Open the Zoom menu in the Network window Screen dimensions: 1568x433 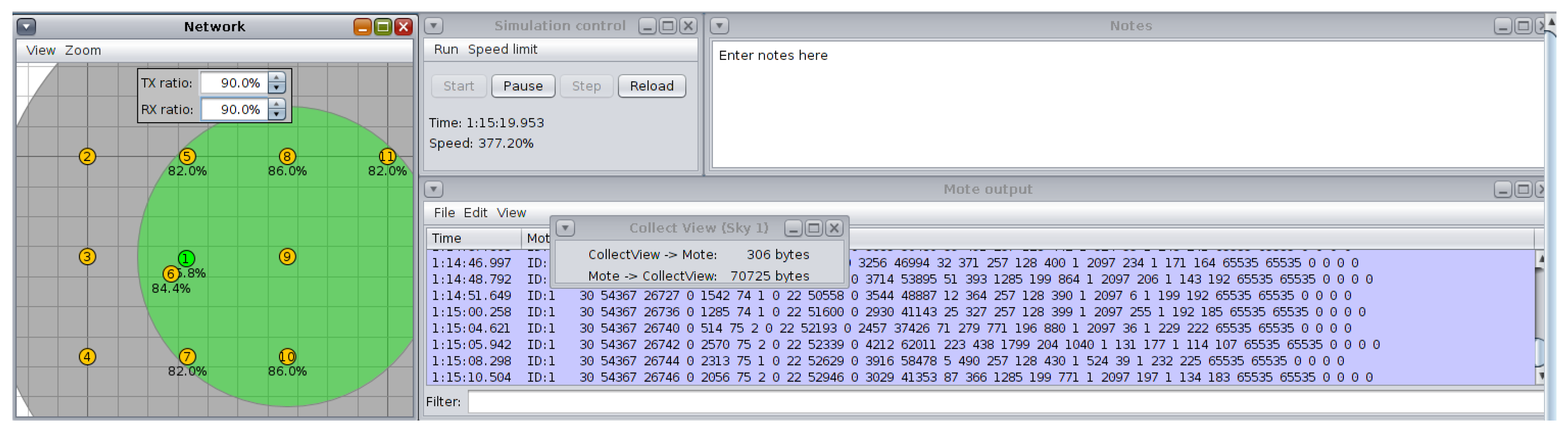tap(83, 51)
